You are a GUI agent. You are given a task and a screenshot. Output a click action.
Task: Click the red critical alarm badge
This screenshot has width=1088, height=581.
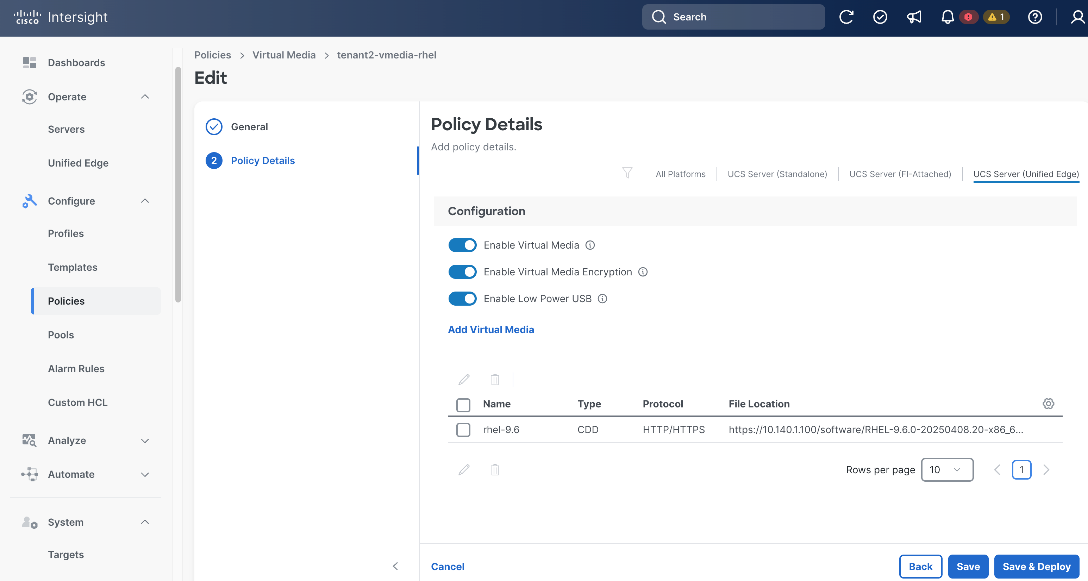[969, 17]
